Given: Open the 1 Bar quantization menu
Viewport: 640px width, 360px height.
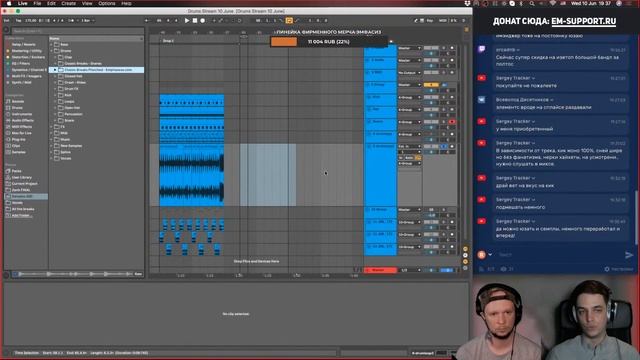Looking at the screenshot, I should click(88, 20).
